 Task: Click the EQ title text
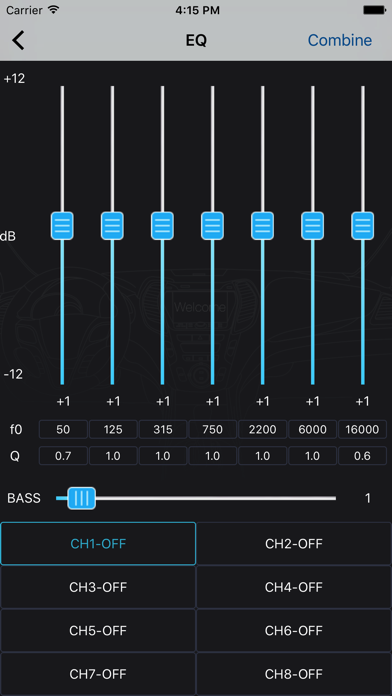(196, 40)
